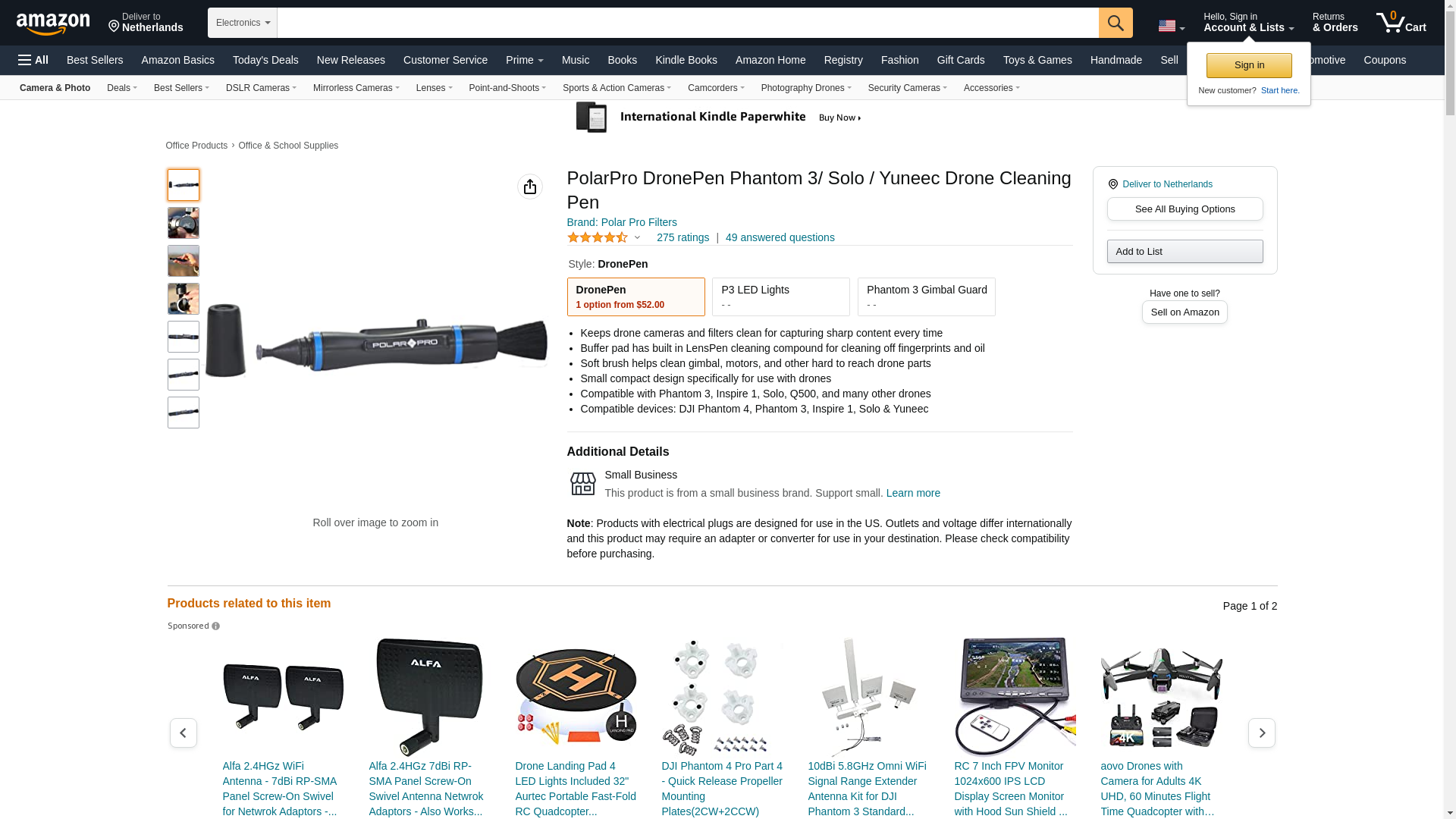Screen dimensions: 1456x819
Task: Open the All hamburger menu
Action: [33, 60]
